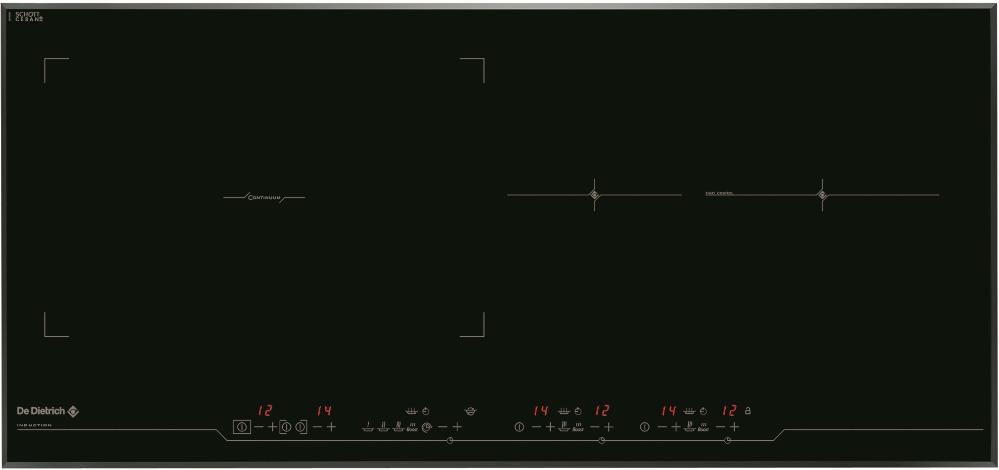Tap the Boost key left of the timer clock
The height and width of the screenshot is (470, 999).
pos(412,427)
